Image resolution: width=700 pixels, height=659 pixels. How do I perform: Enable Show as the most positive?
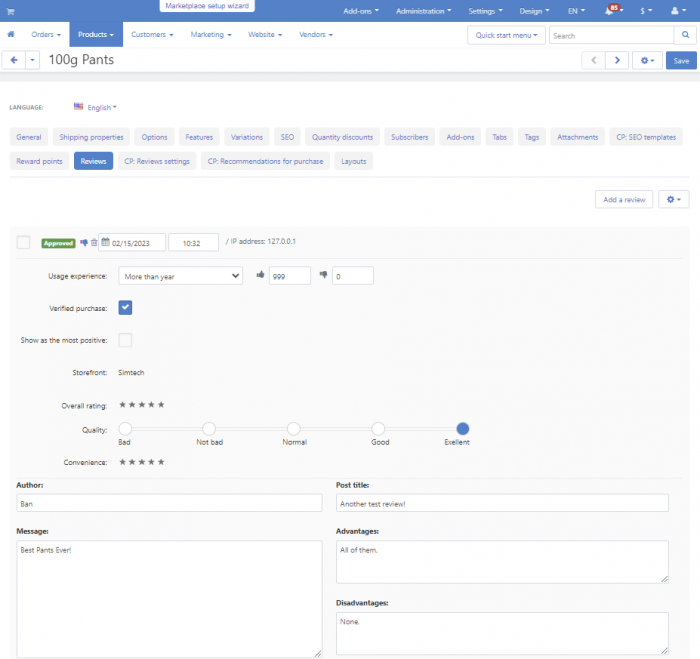tap(125, 340)
